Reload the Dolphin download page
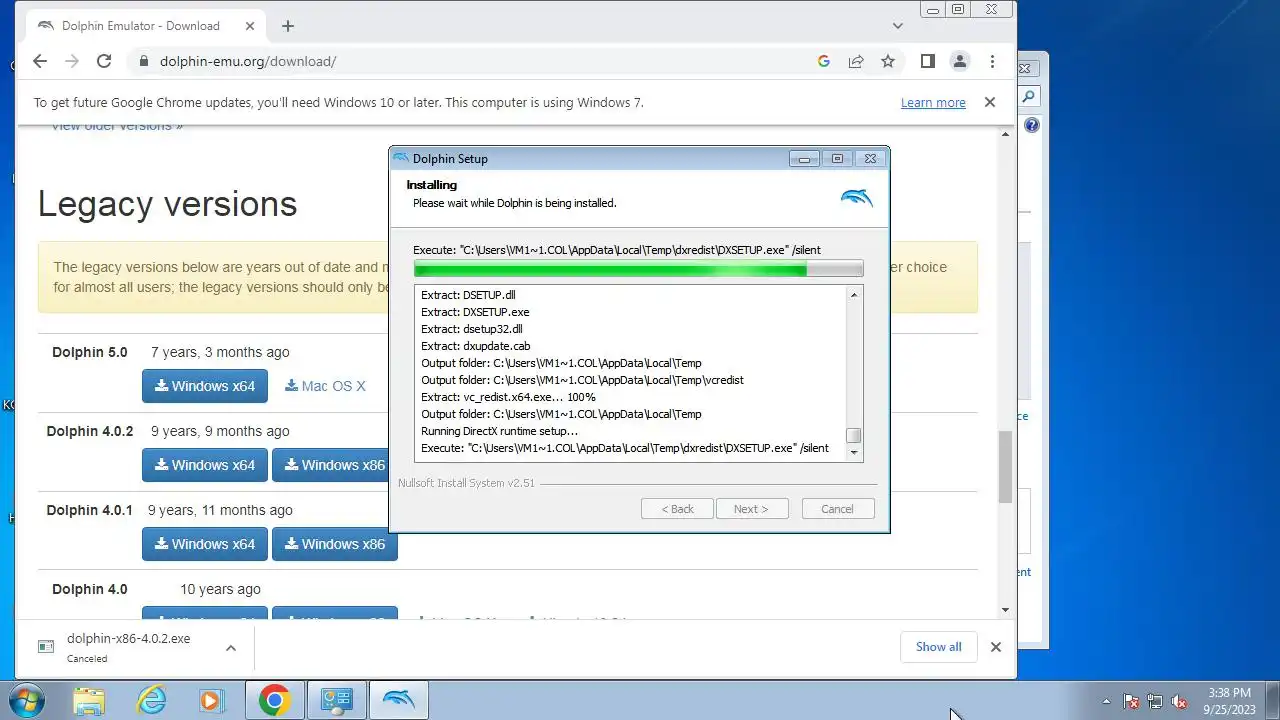Viewport: 1280px width, 720px height. 104,61
